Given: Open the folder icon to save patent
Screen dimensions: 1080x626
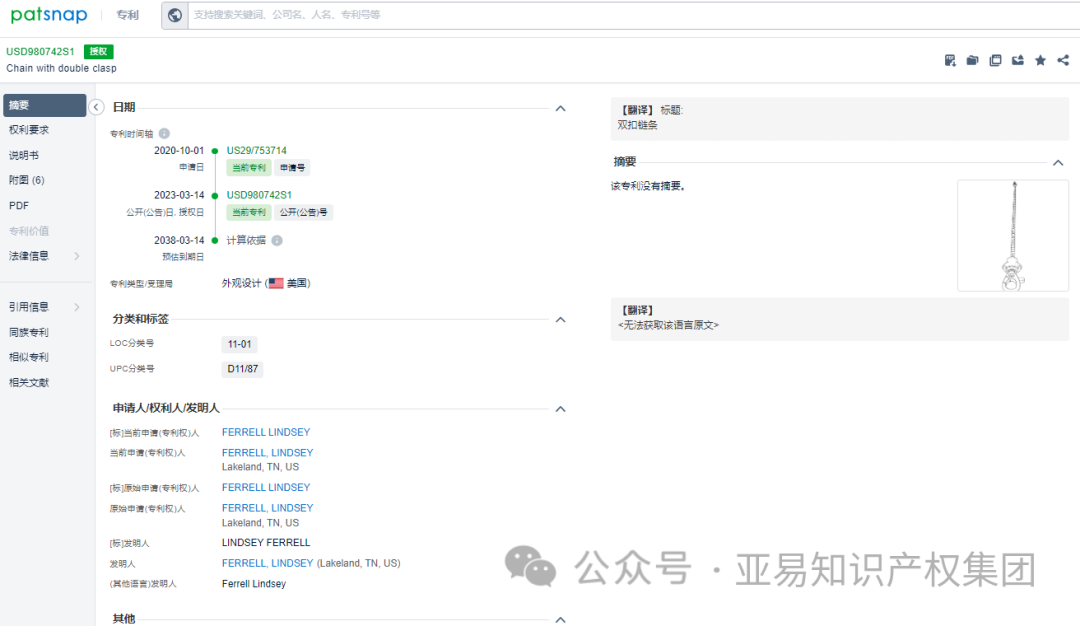Looking at the screenshot, I should pyautogui.click(x=972, y=60).
